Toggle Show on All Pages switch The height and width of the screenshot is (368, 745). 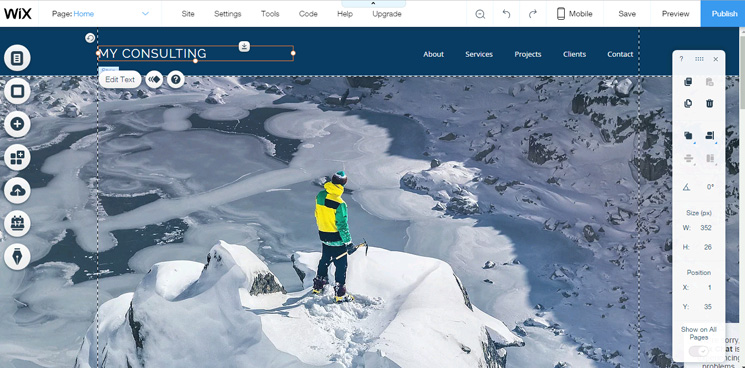698,351
